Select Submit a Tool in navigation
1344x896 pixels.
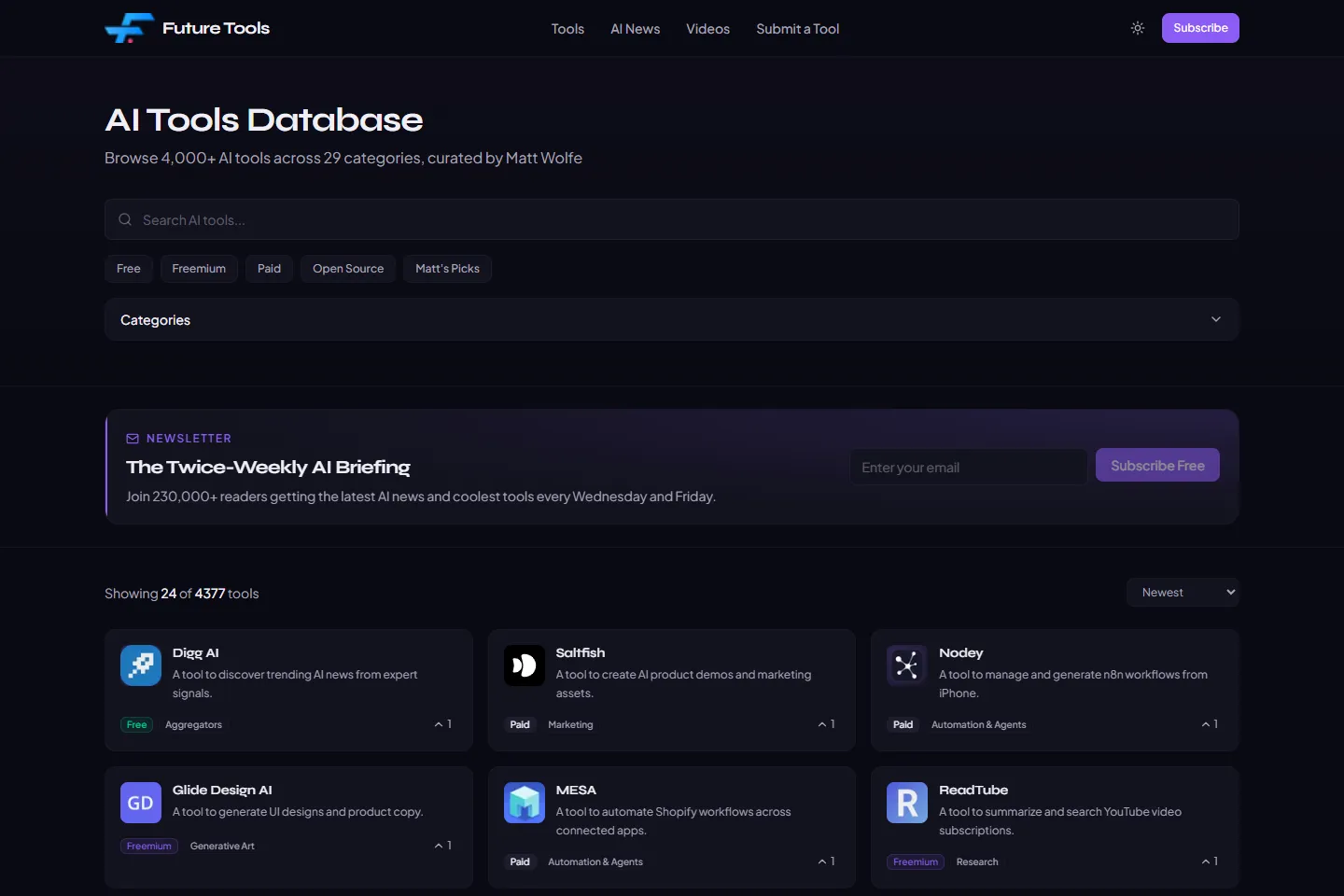[x=798, y=29]
